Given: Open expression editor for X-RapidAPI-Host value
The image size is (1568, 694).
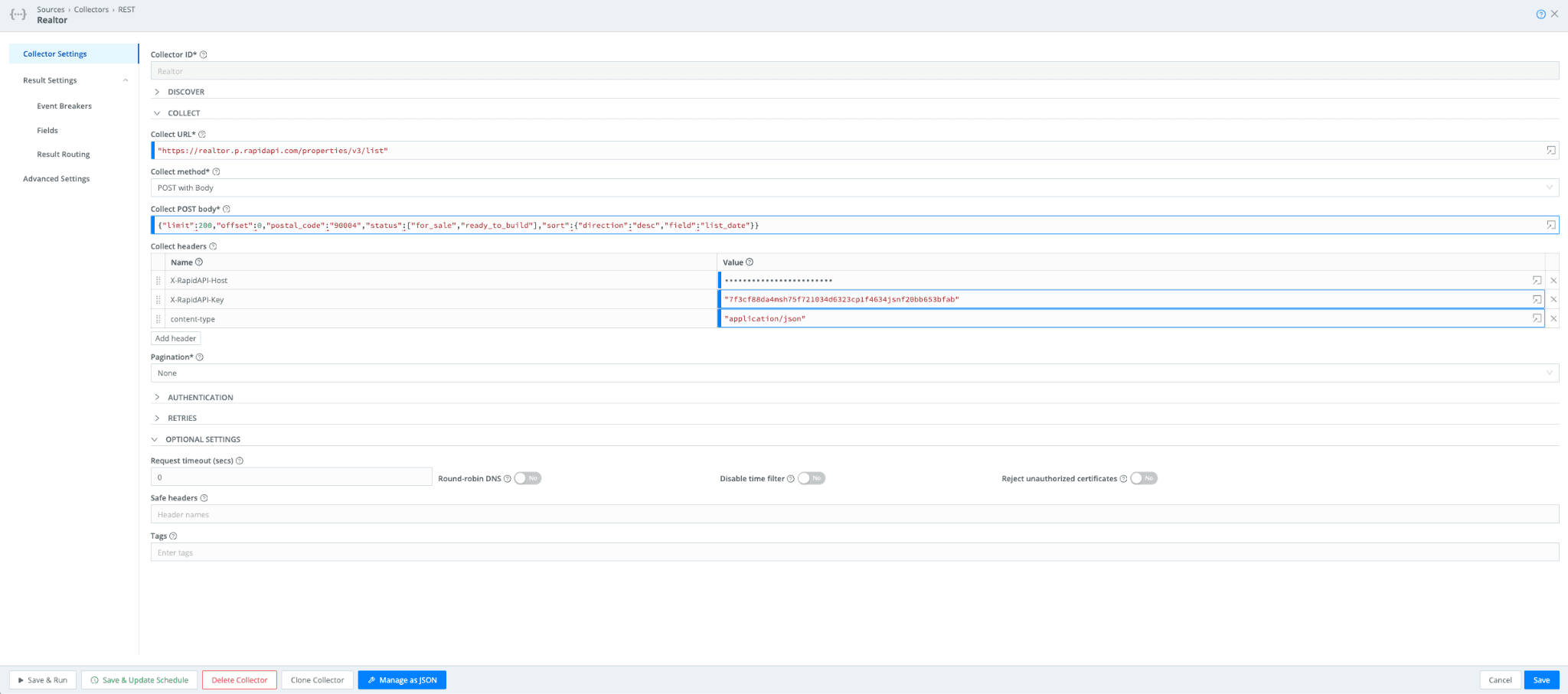Looking at the screenshot, I should click(1537, 281).
